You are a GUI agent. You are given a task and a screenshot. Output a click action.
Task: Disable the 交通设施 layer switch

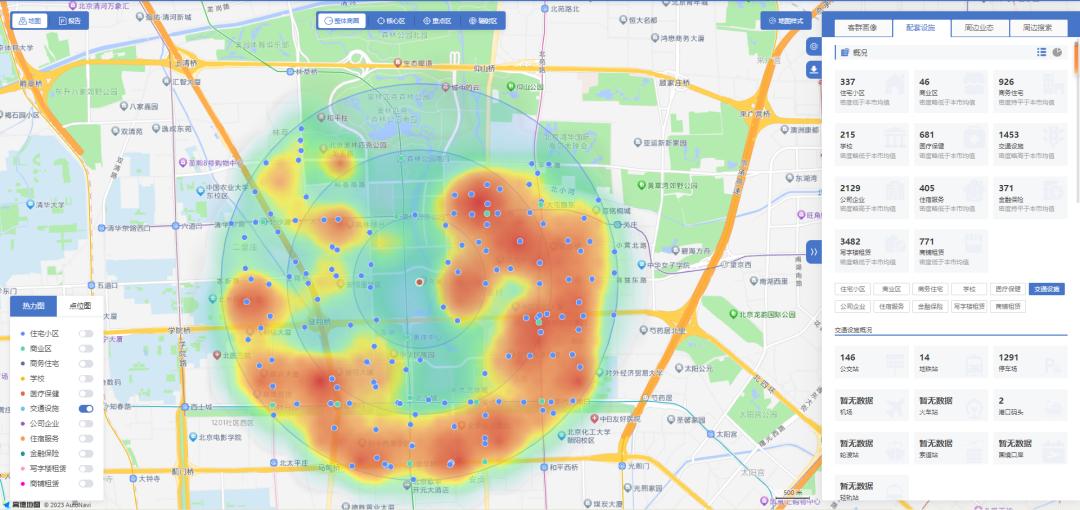point(85,409)
